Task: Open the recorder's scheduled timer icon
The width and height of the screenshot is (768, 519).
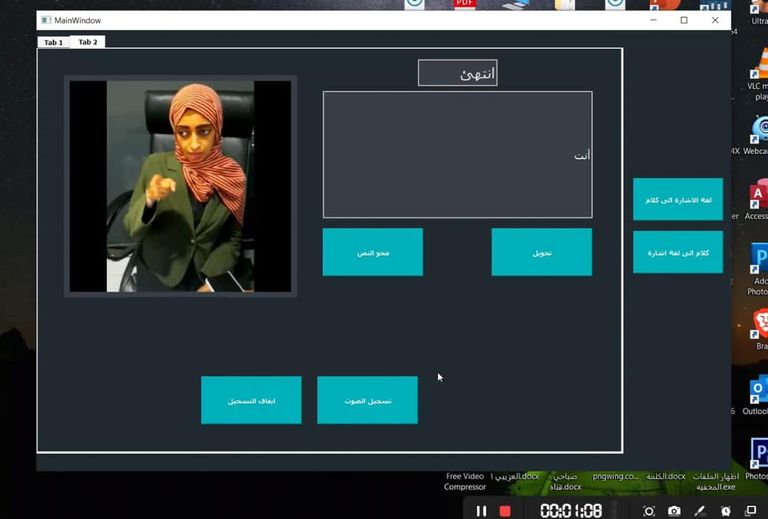Action: point(726,511)
